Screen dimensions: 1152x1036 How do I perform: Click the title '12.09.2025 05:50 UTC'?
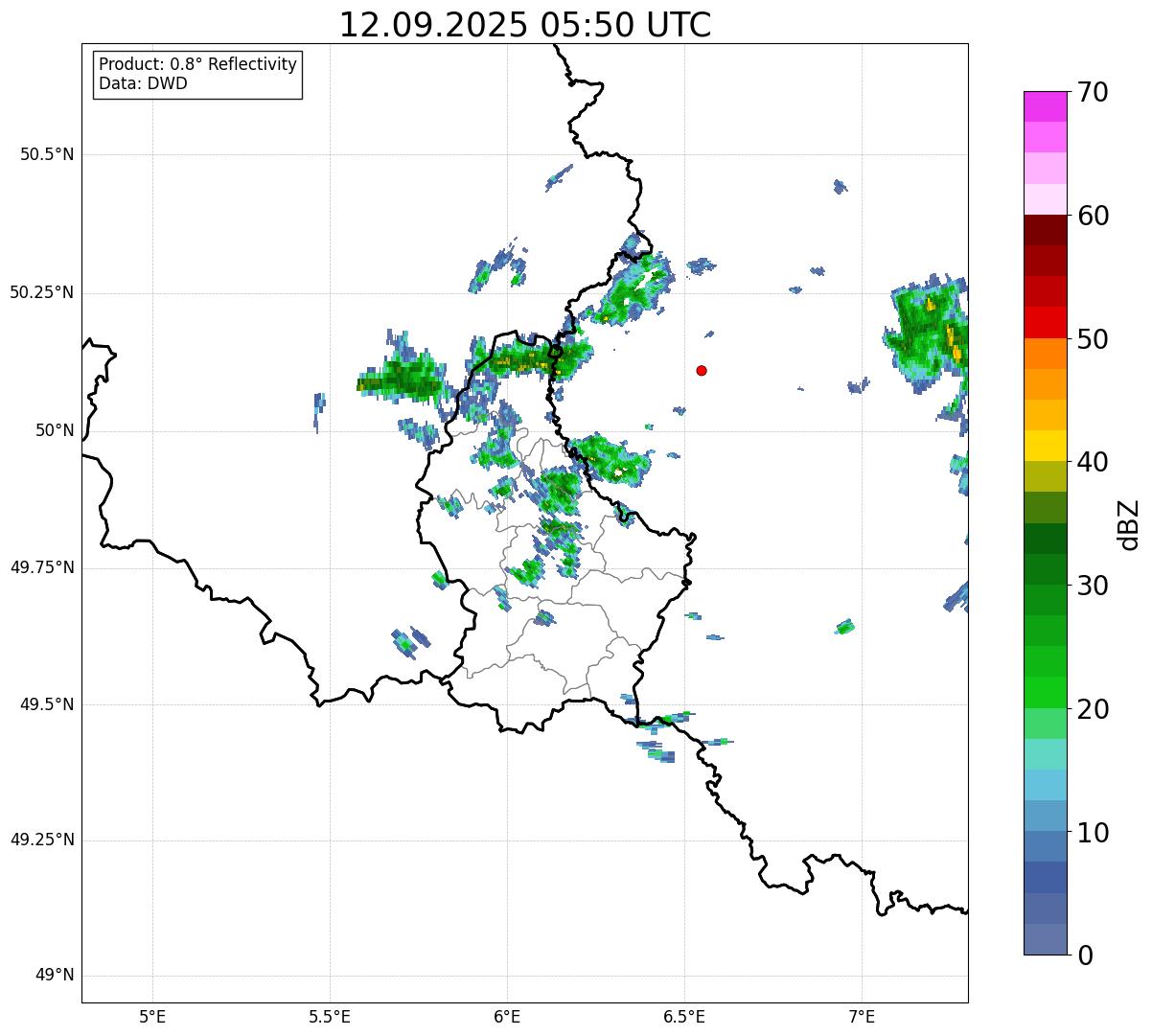coord(525,24)
